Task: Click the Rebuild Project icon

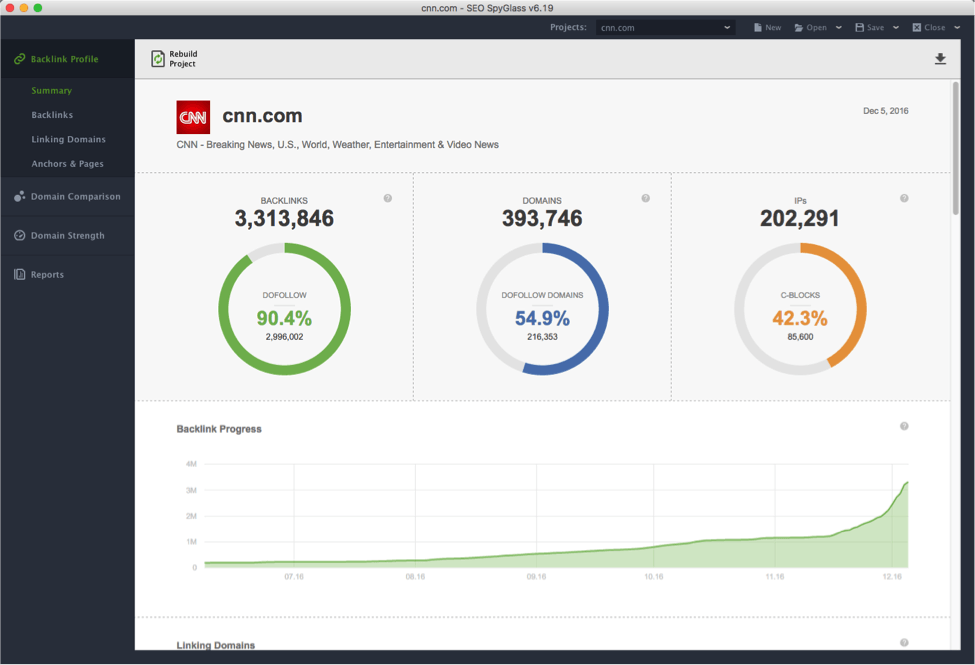Action: [x=158, y=59]
